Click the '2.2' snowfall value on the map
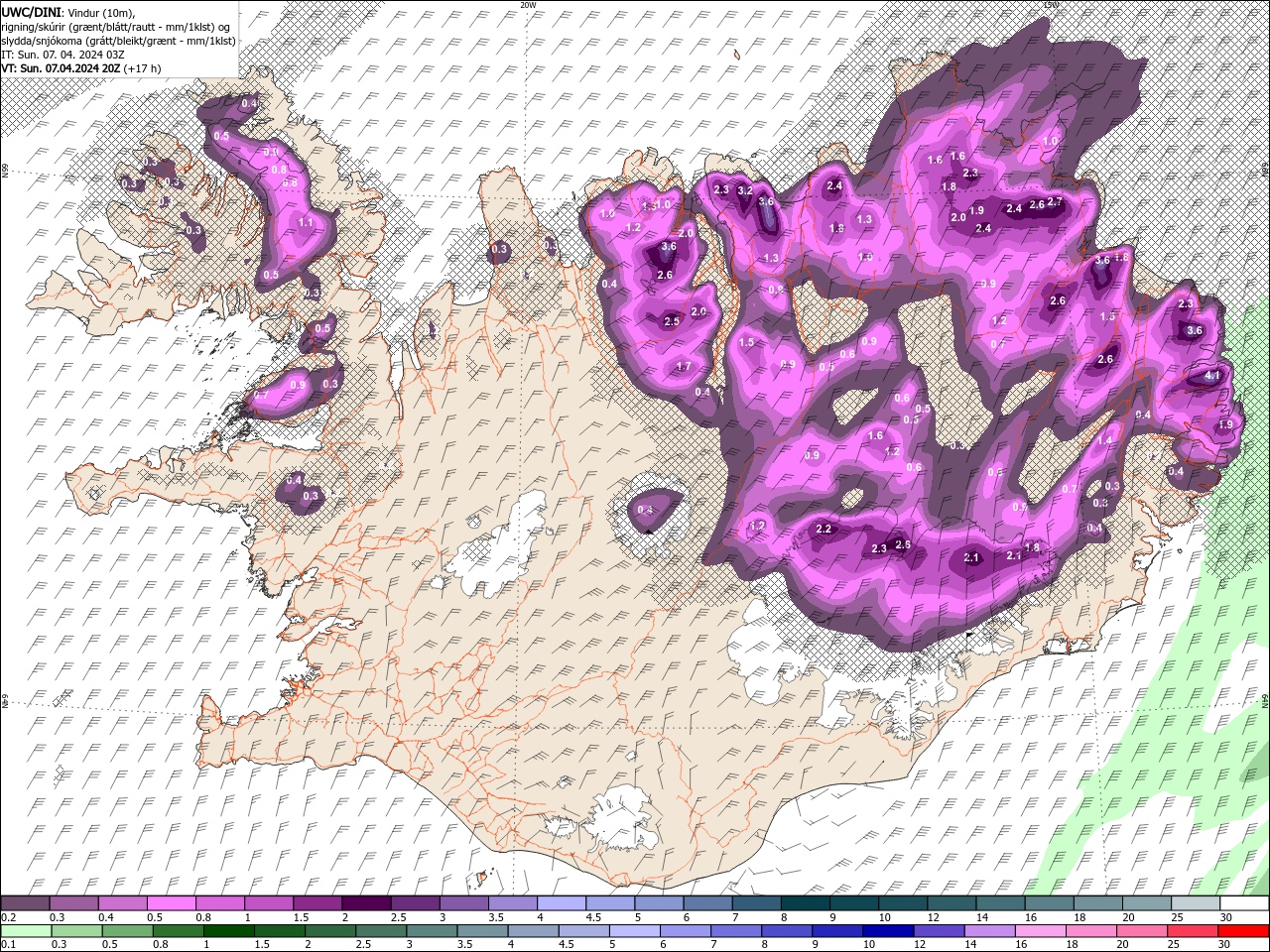 point(824,530)
